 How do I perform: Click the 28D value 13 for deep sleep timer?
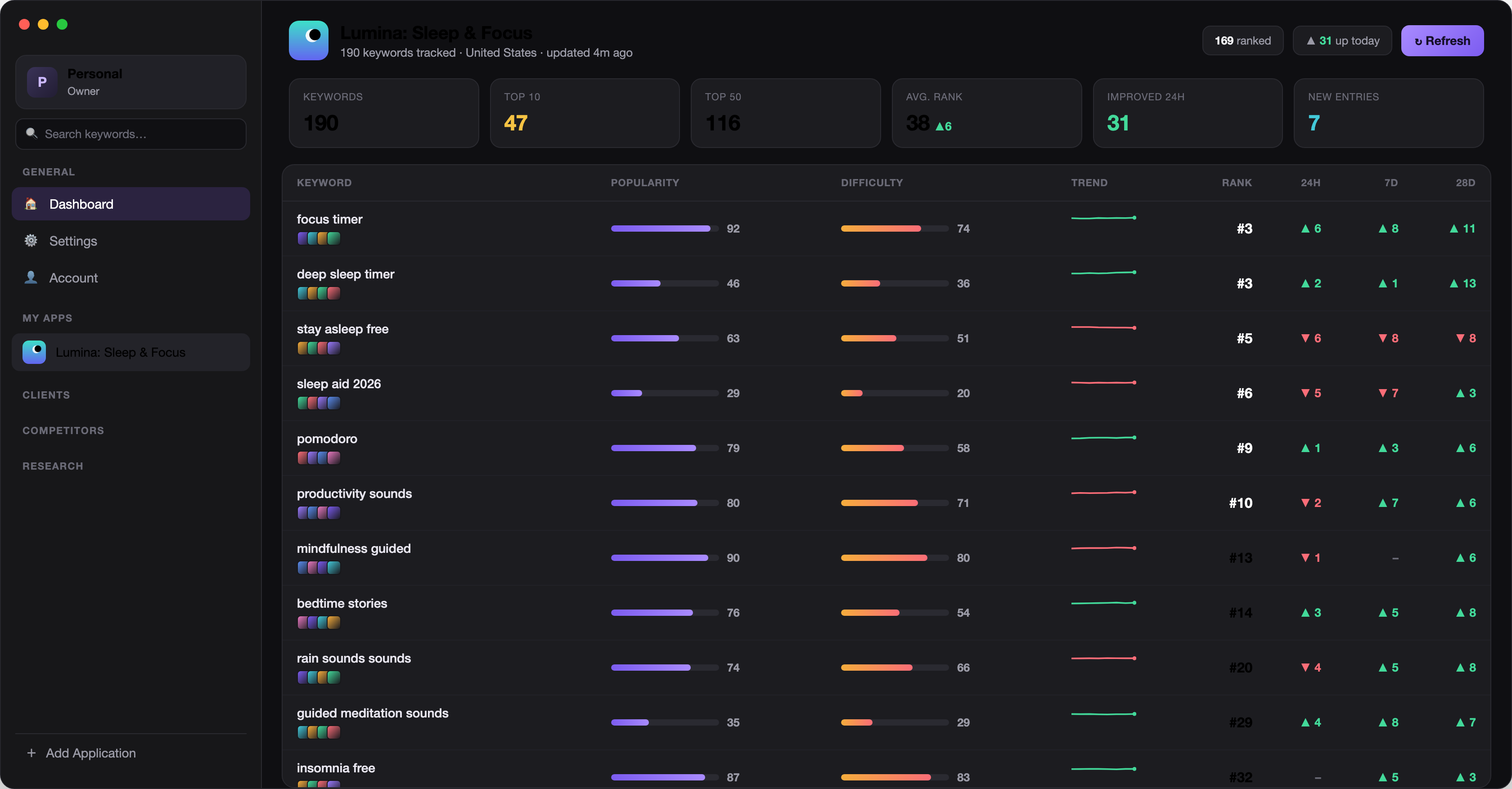click(1462, 283)
